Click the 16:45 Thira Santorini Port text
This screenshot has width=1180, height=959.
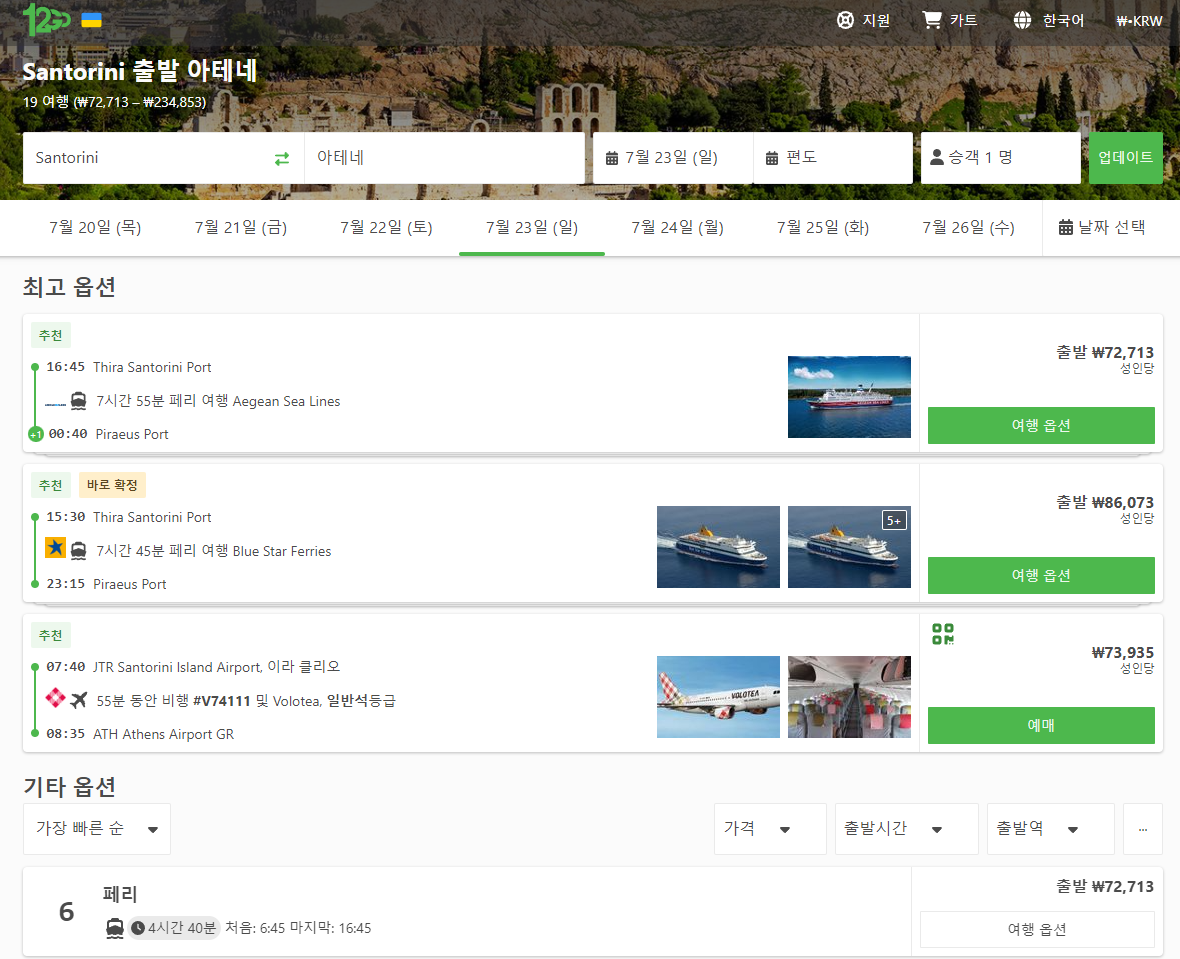click(x=129, y=367)
